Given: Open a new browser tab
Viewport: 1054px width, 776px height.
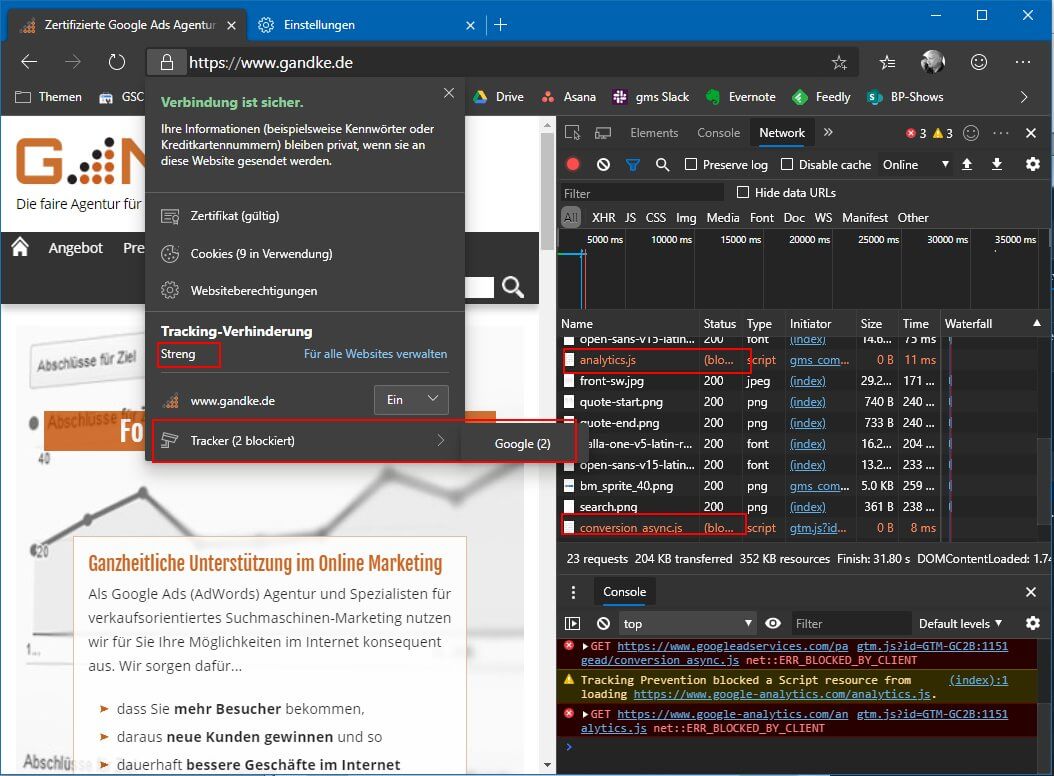Looking at the screenshot, I should [x=500, y=25].
